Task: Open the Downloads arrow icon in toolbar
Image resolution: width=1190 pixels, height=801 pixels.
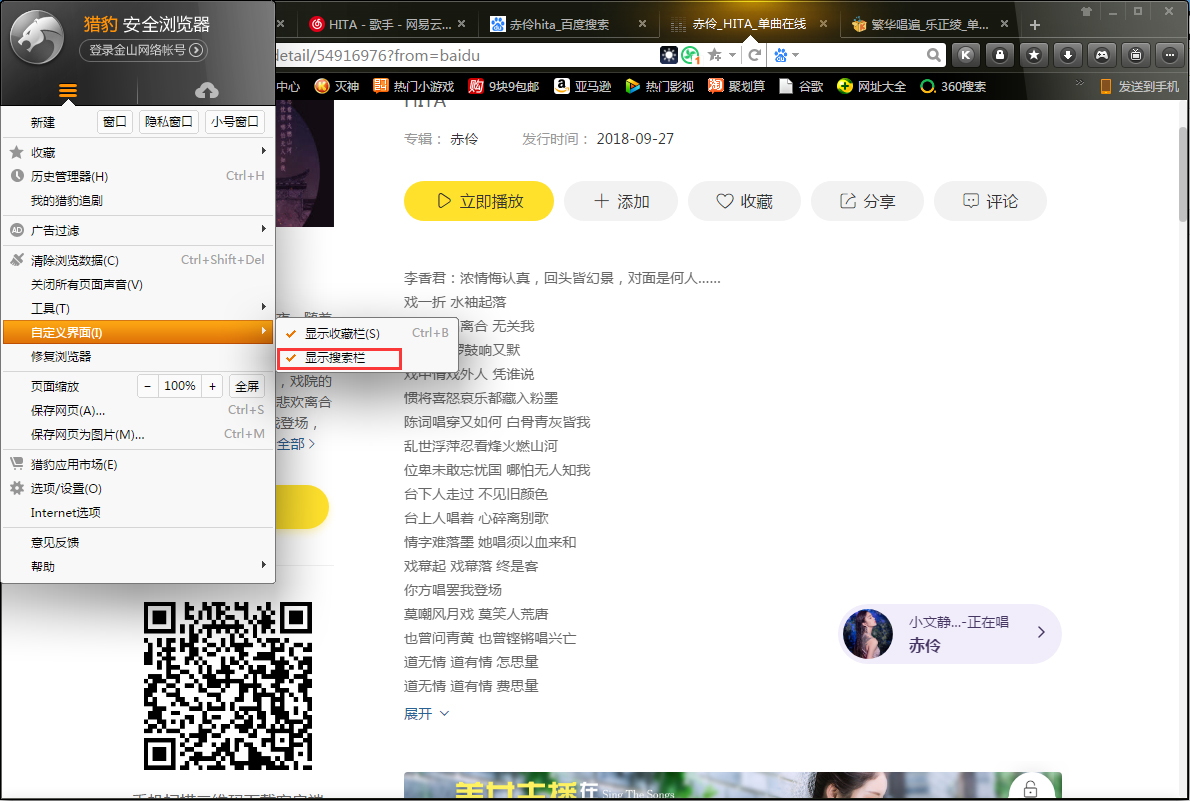Action: click(1068, 54)
